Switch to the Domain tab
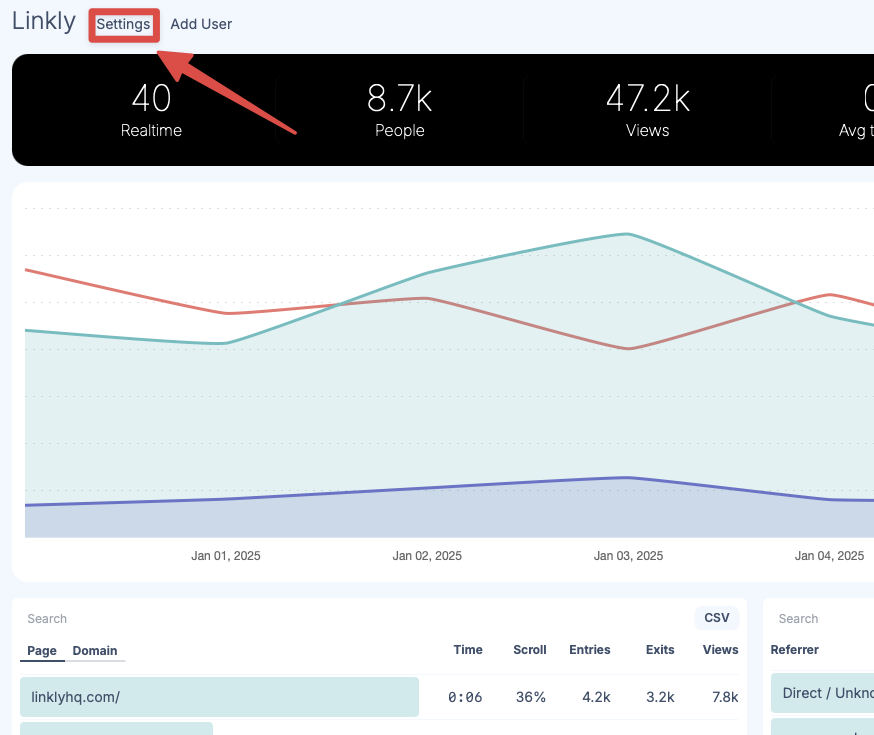This screenshot has height=735, width=874. coord(95,650)
